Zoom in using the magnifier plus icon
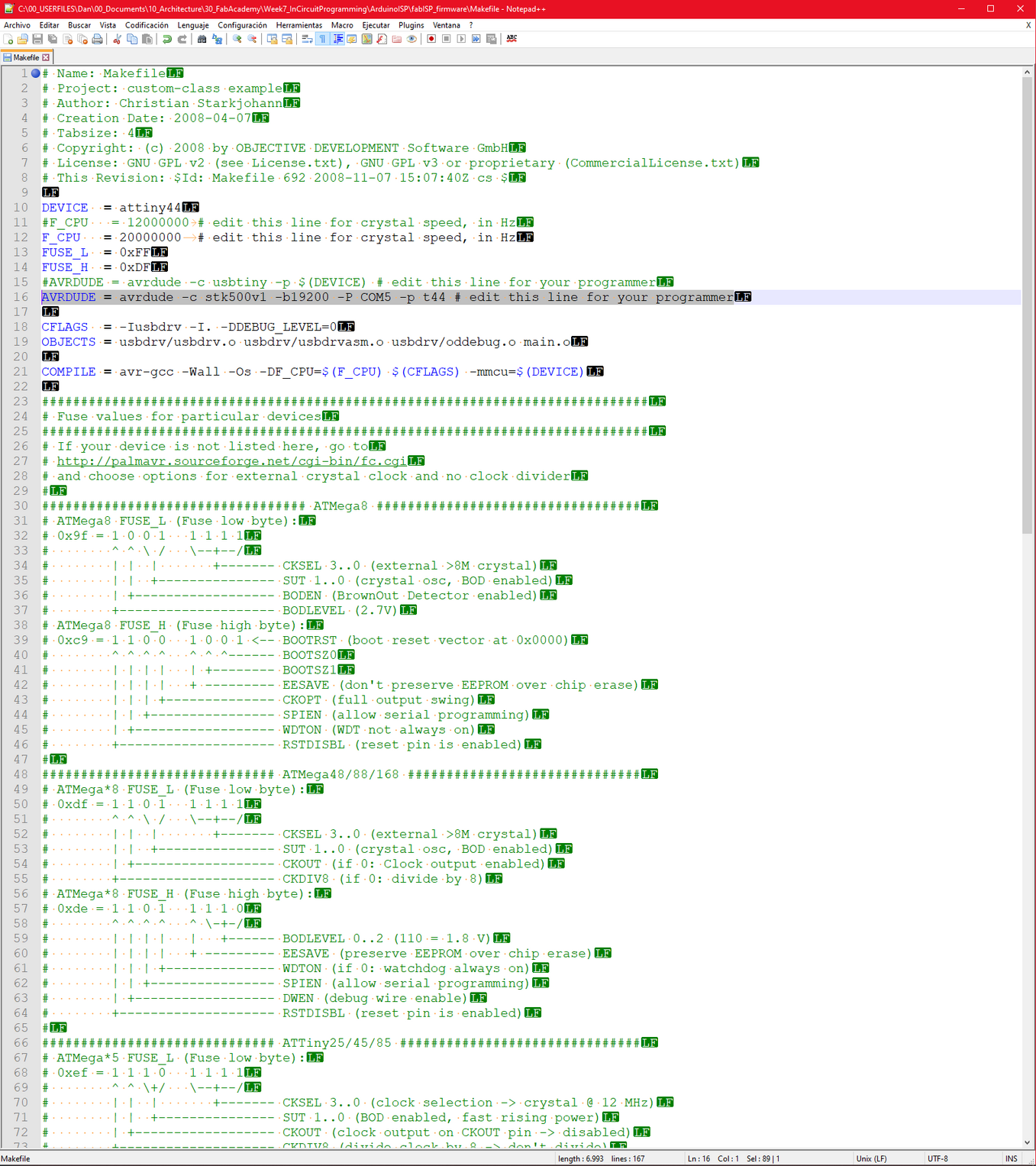This screenshot has width=1036, height=1166. tap(237, 39)
